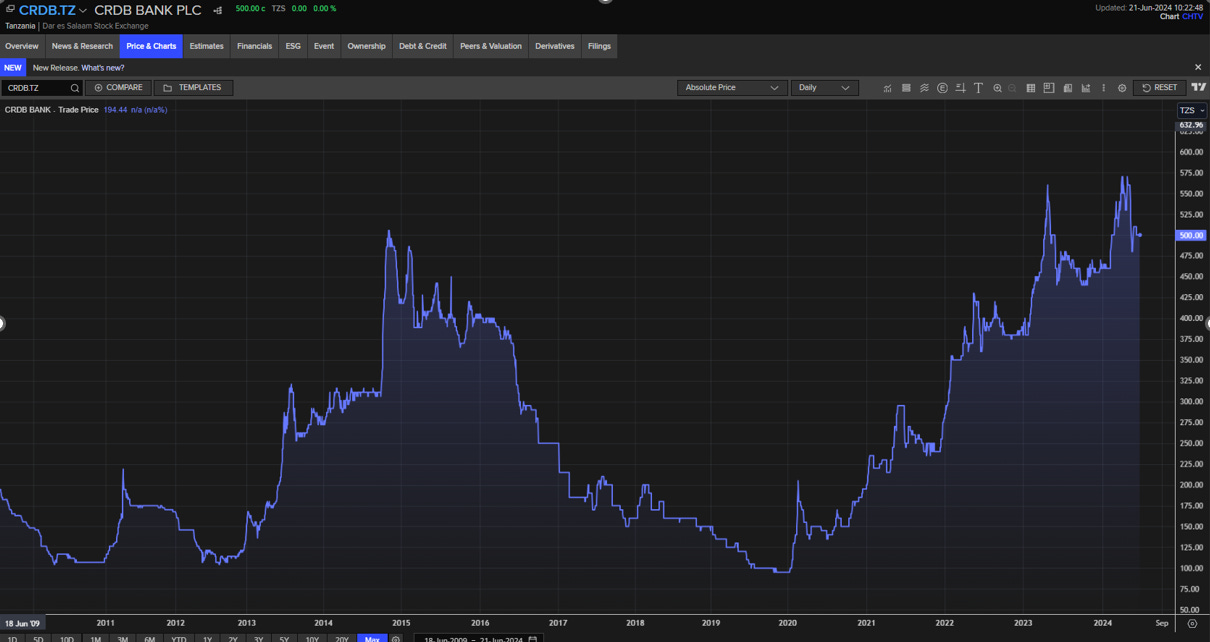Set range to 1M
The width and height of the screenshot is (1210, 642).
95,639
